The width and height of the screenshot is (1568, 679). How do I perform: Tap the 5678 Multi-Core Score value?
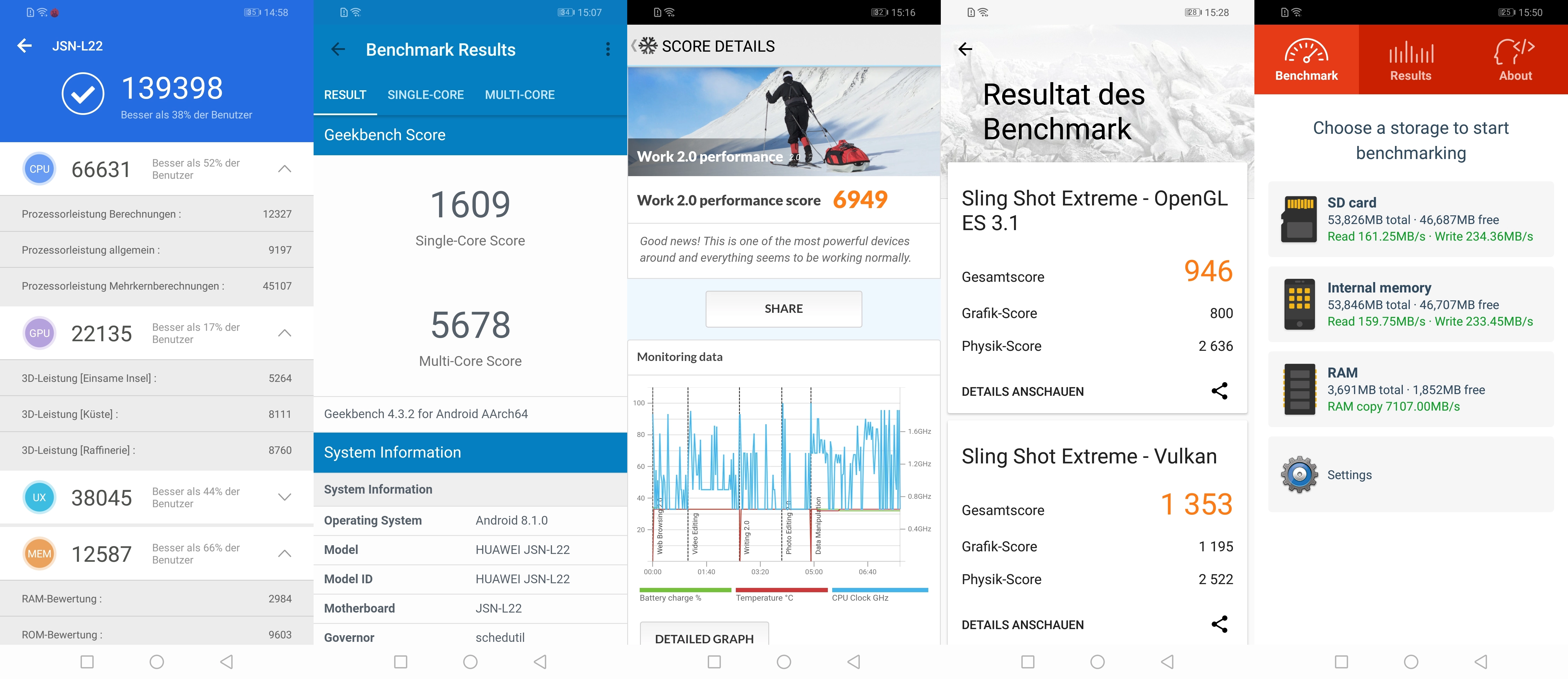tap(470, 325)
